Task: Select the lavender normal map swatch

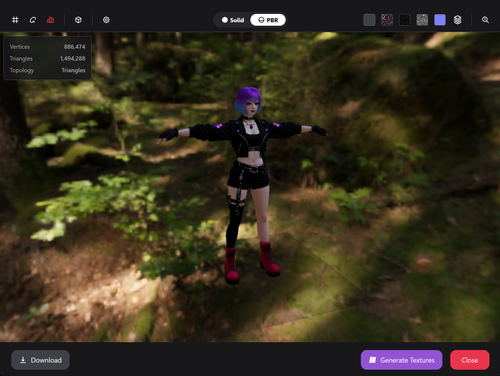Action: (440, 20)
